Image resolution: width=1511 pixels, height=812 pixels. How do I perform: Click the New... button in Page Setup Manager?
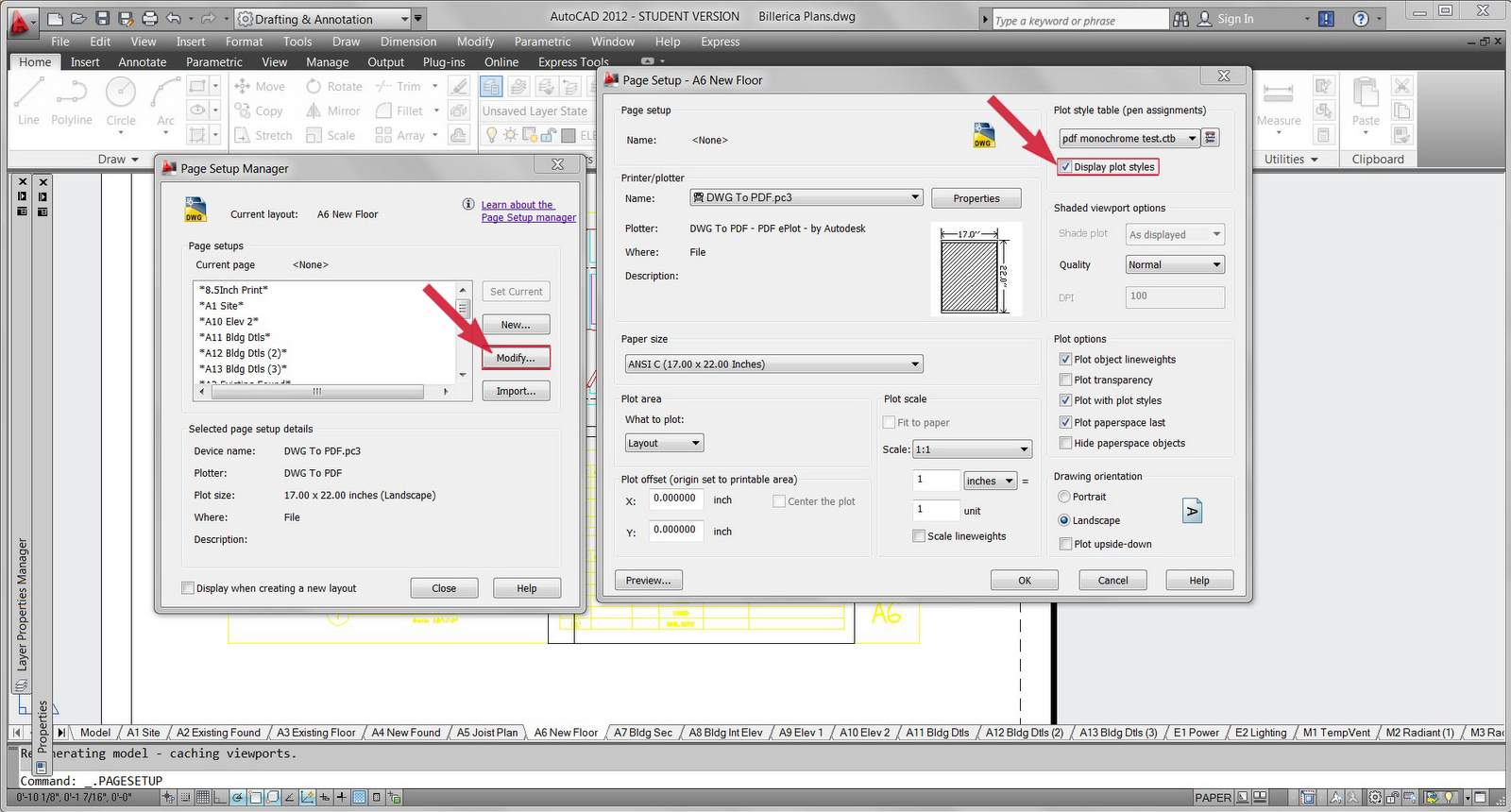(x=516, y=325)
